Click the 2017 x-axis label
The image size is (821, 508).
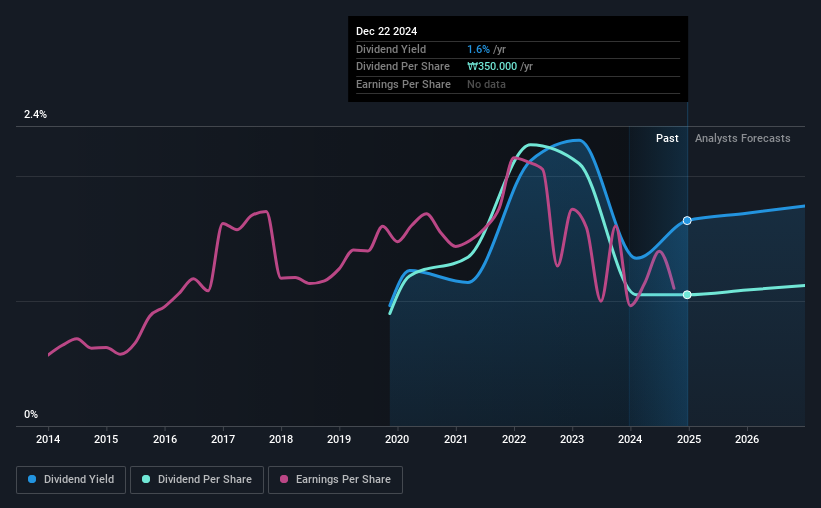pos(223,439)
